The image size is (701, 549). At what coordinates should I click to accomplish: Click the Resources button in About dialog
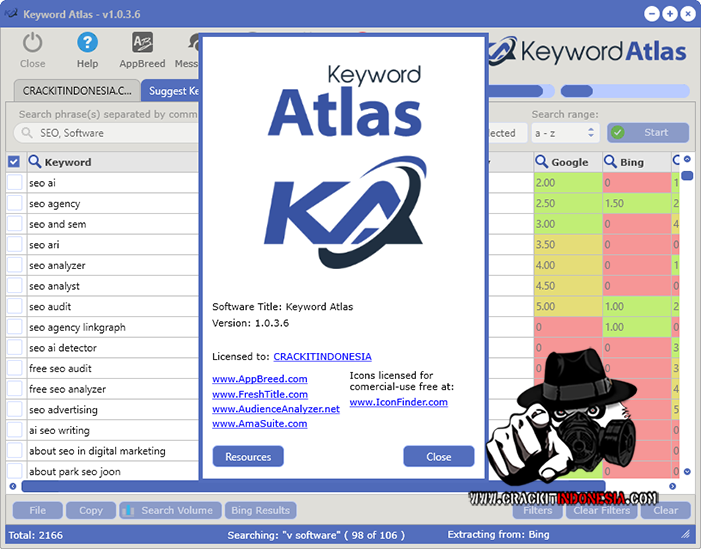pyautogui.click(x=248, y=457)
